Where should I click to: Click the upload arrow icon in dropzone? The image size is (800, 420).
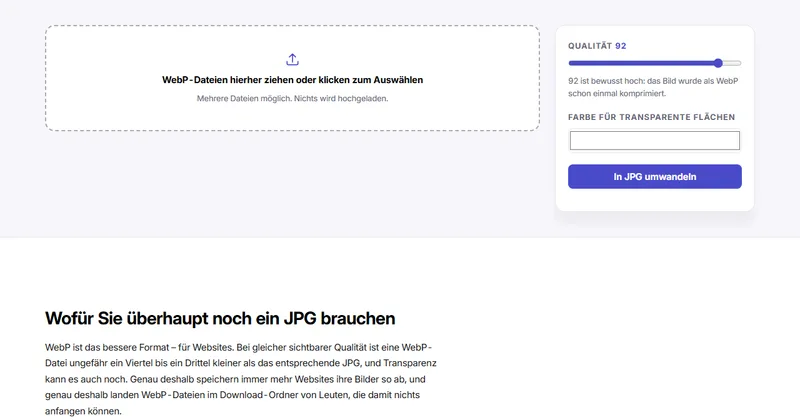[x=292, y=60]
